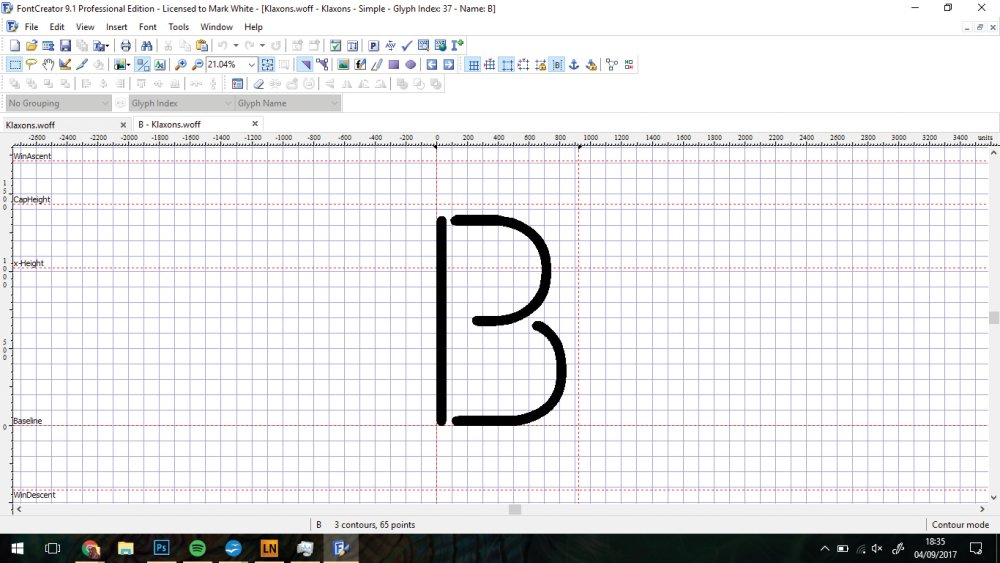Open the File menu
This screenshot has width=1000, height=563.
31,27
